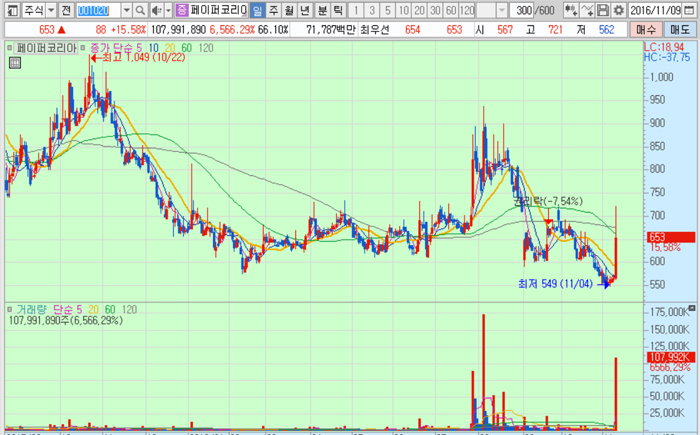The height and width of the screenshot is (435, 700).
Task: Click the line chart overlay icon
Action: click(588, 10)
